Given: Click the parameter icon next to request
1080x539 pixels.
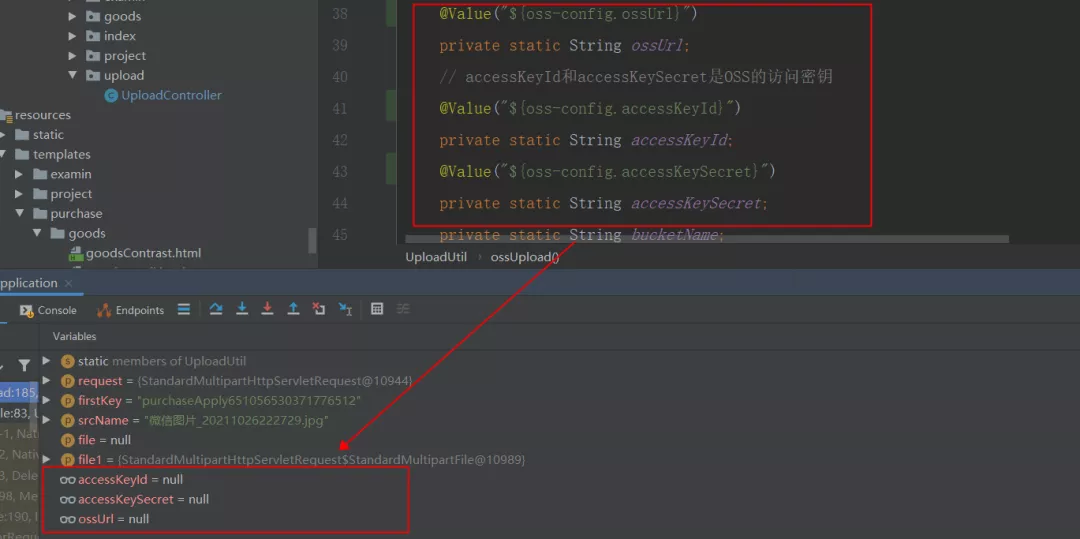Looking at the screenshot, I should (x=68, y=381).
